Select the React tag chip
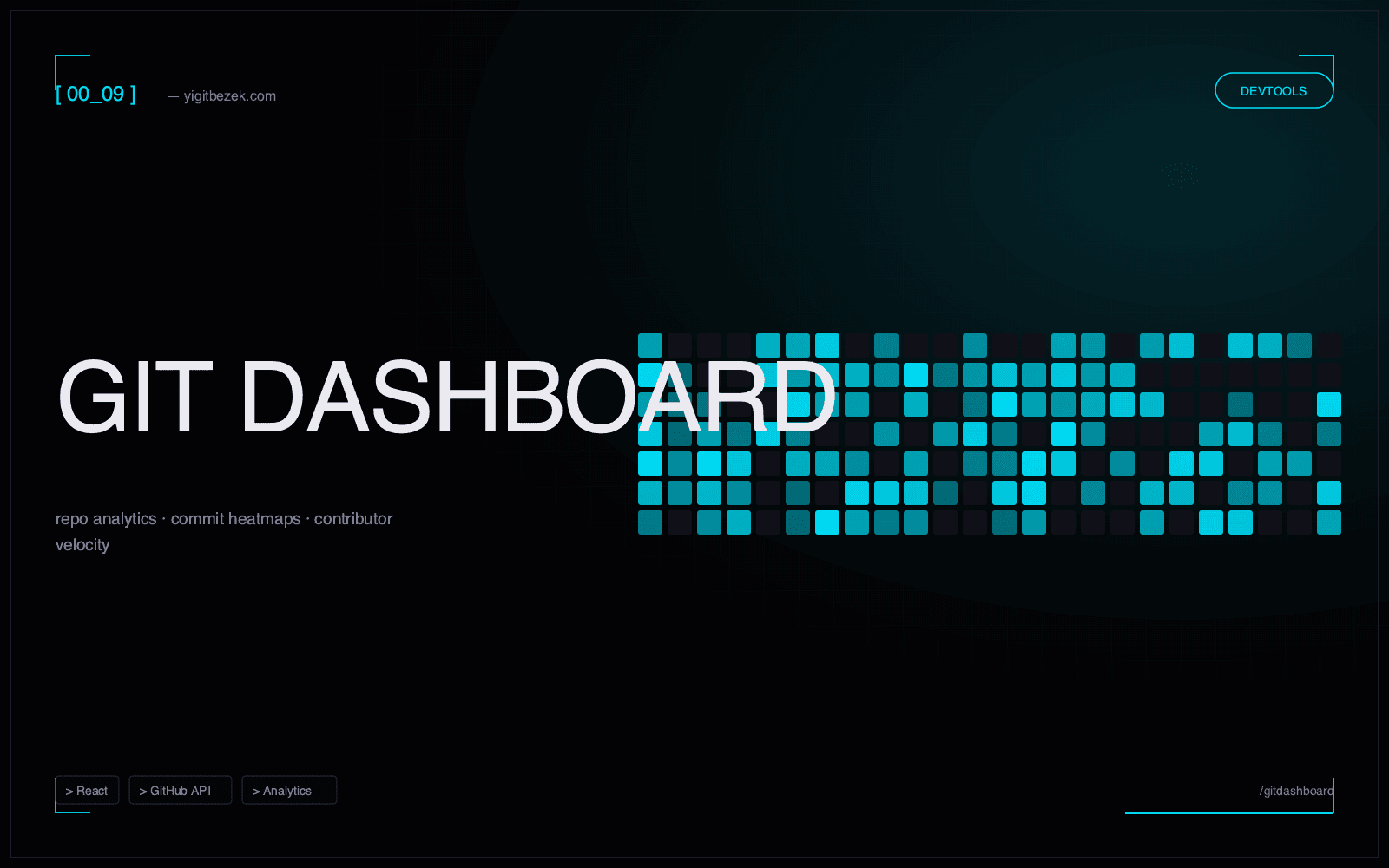 [87, 790]
